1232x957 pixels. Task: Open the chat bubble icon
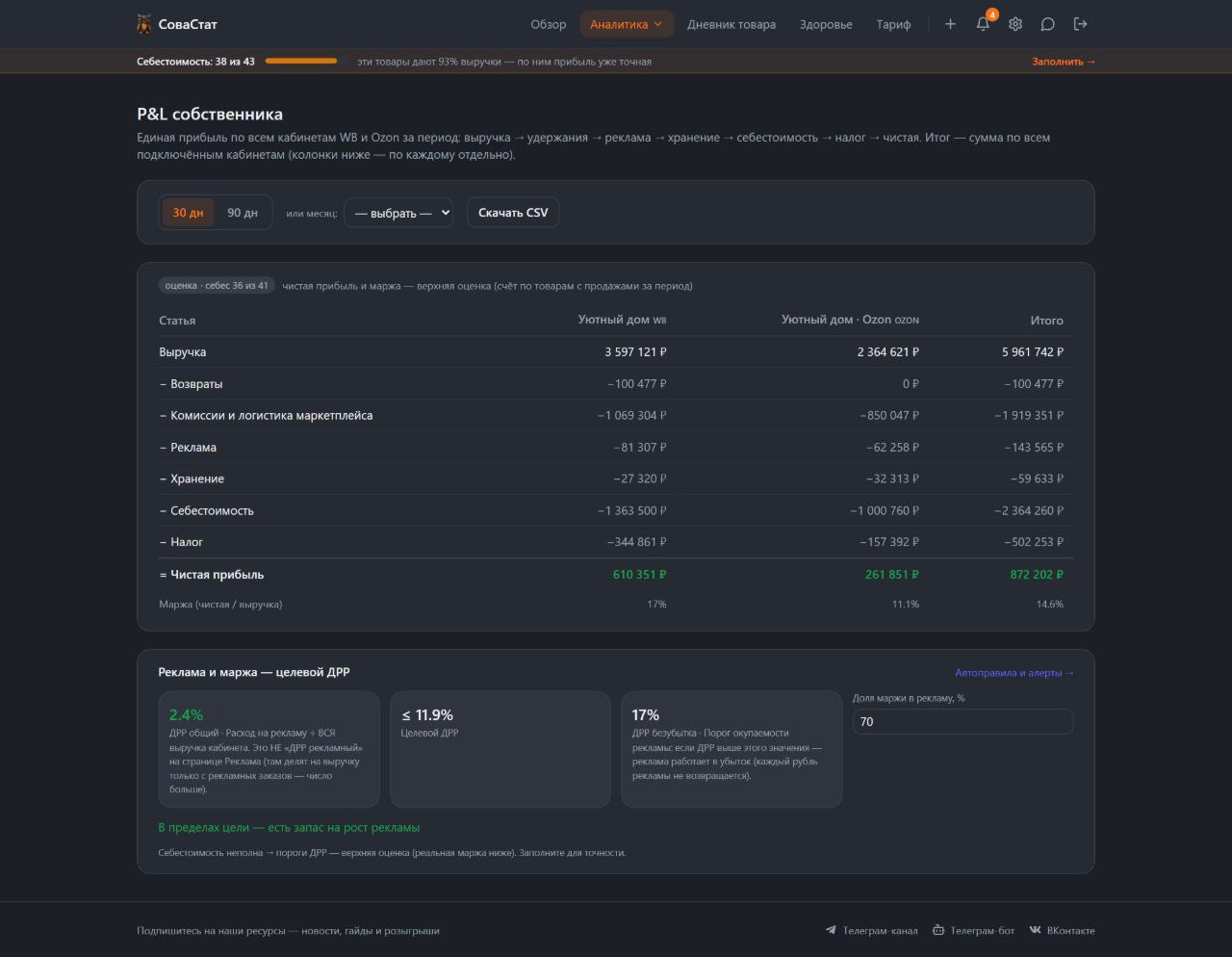[1048, 24]
